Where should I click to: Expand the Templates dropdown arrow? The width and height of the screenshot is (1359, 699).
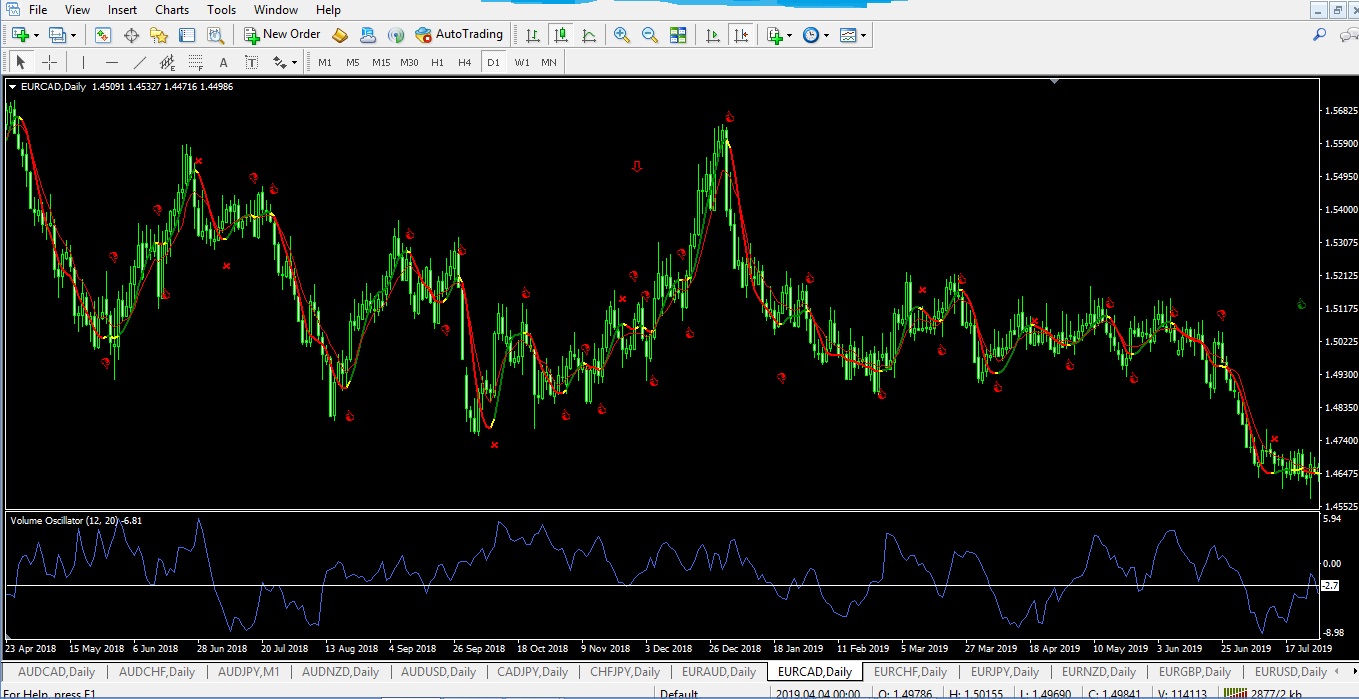point(863,35)
